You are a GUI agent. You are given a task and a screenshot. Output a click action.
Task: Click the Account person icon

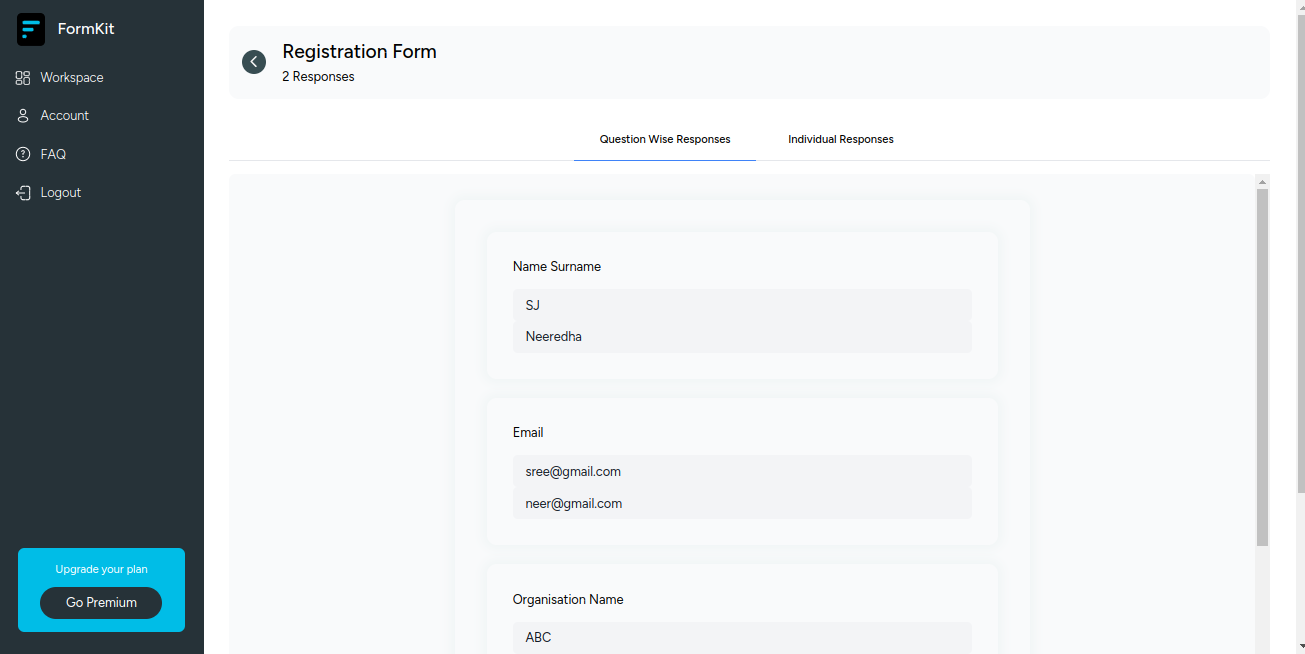pyautogui.click(x=23, y=116)
